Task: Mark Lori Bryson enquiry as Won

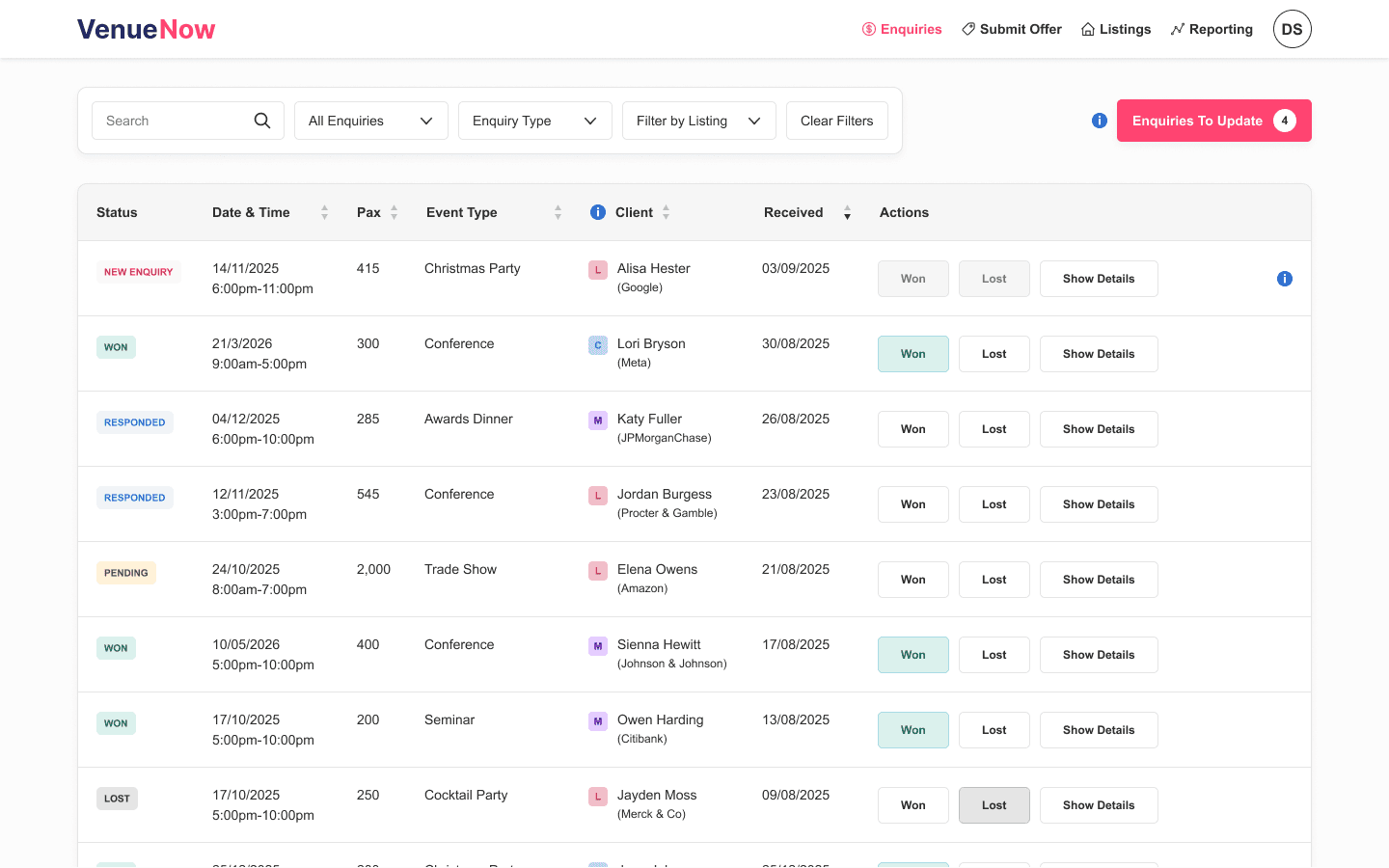Action: click(x=913, y=354)
